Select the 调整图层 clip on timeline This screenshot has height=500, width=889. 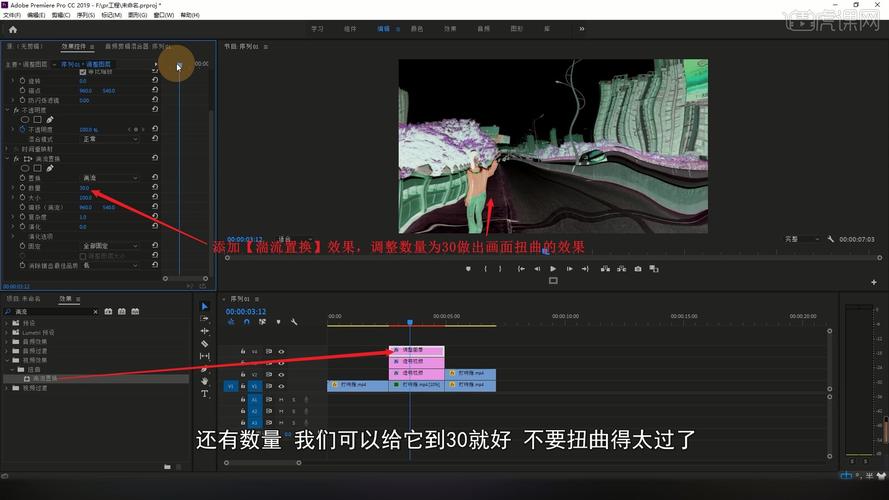coord(417,350)
